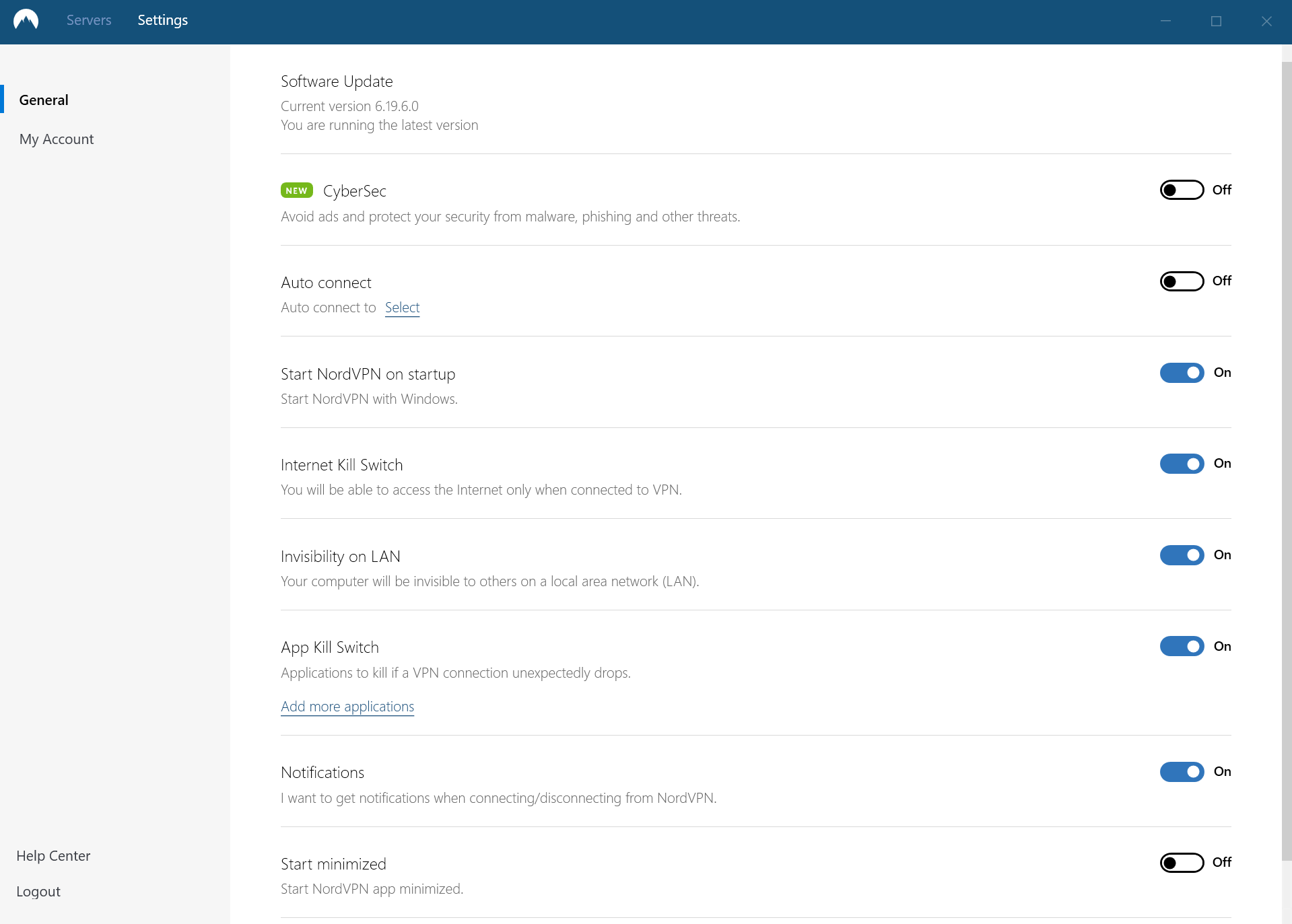Click the Select link for Auto connect
Viewport: 1292px width, 924px height.
402,308
